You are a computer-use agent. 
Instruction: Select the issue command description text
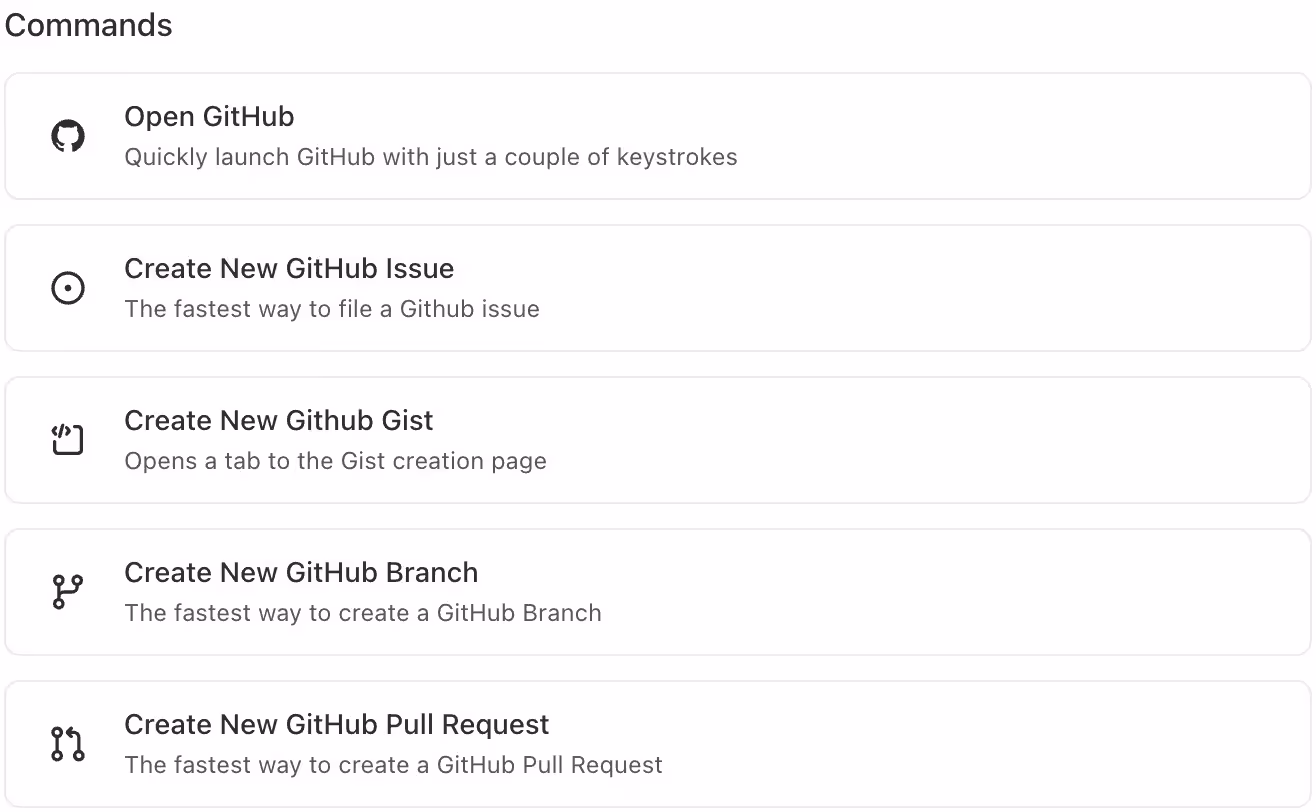coord(331,309)
